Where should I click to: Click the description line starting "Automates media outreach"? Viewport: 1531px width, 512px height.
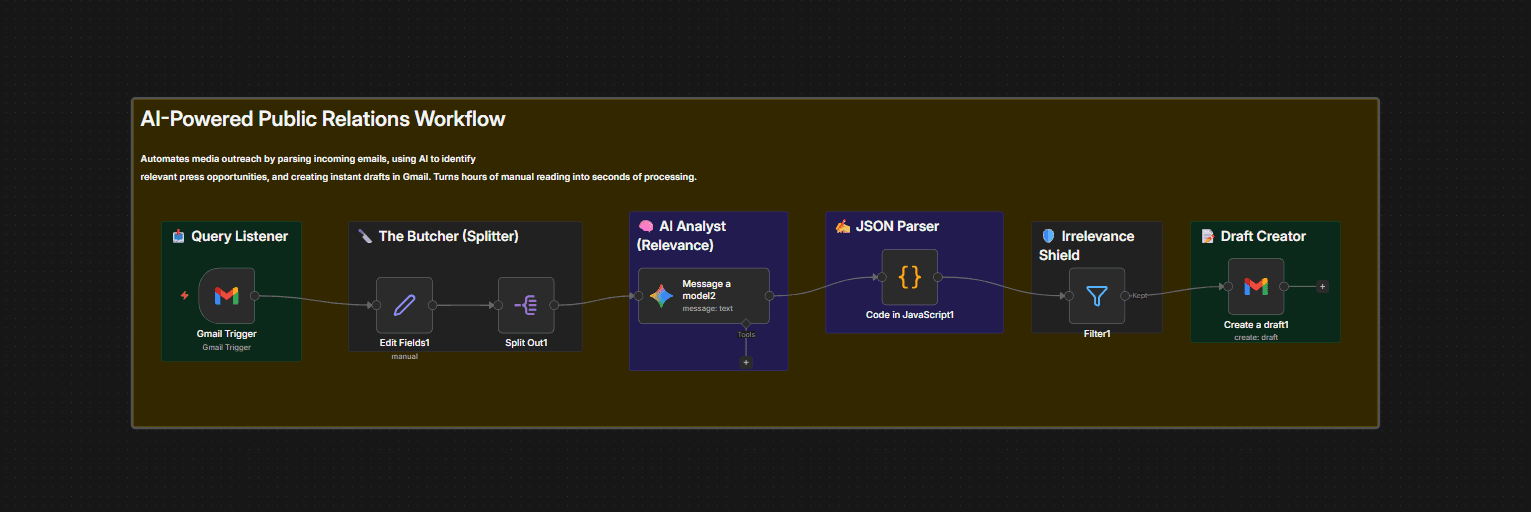[x=308, y=159]
